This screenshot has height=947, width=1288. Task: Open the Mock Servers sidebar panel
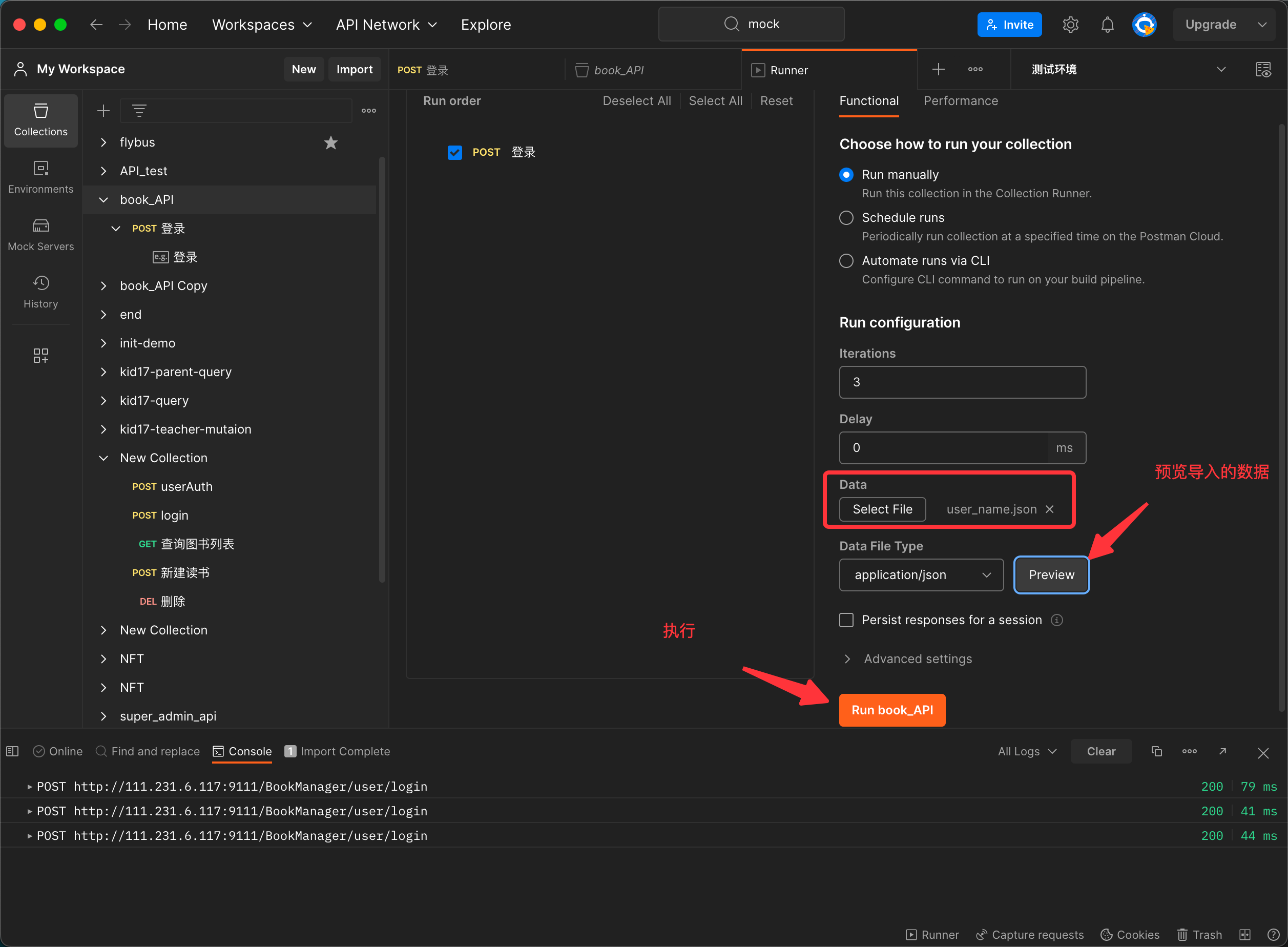(x=40, y=235)
